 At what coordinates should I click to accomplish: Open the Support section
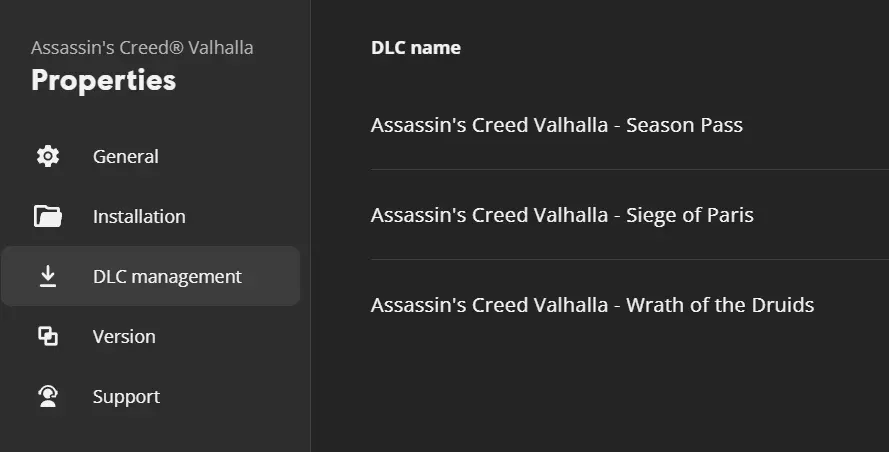(x=126, y=397)
